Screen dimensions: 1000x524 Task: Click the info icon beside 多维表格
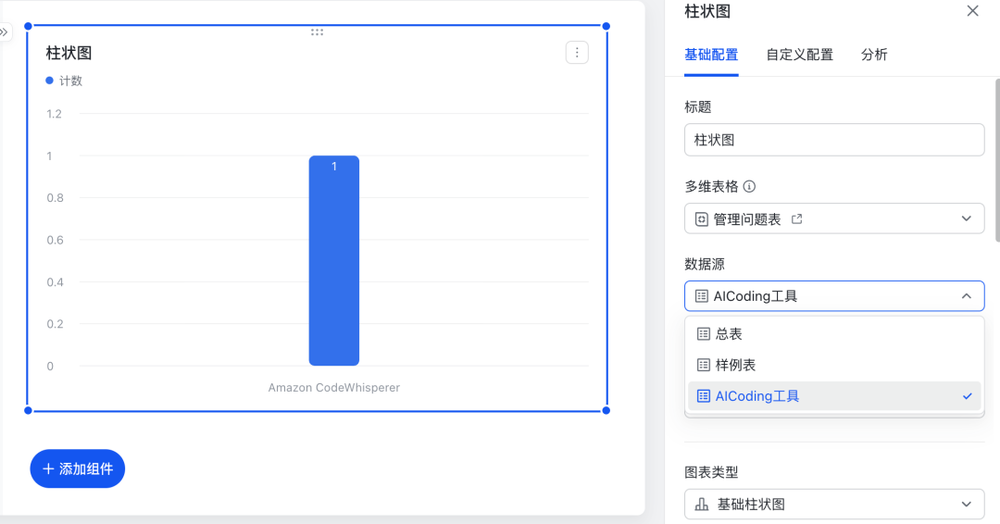(749, 186)
